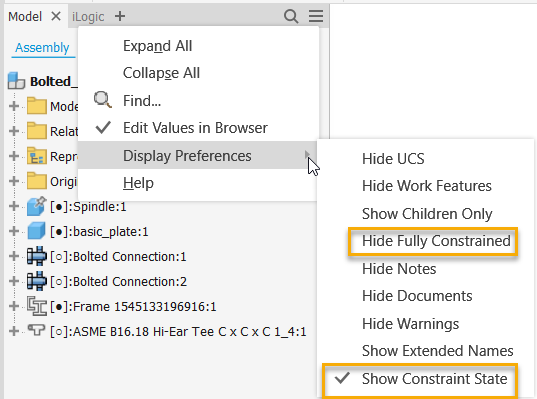Click the Frame 1545133196916:1 frame icon

pos(36,306)
